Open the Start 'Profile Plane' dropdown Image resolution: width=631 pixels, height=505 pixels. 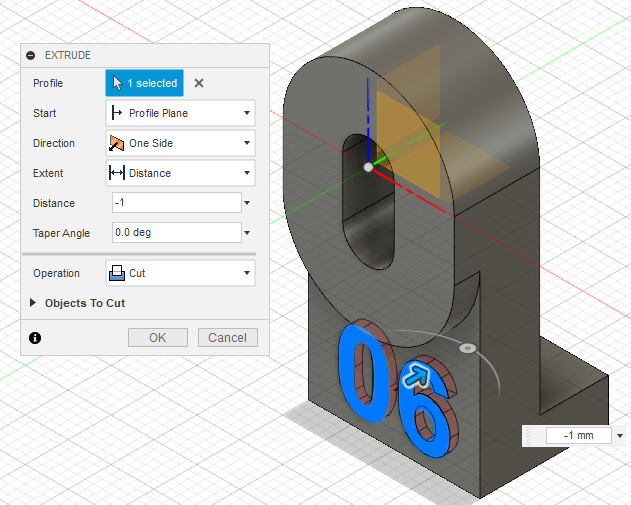(x=180, y=113)
